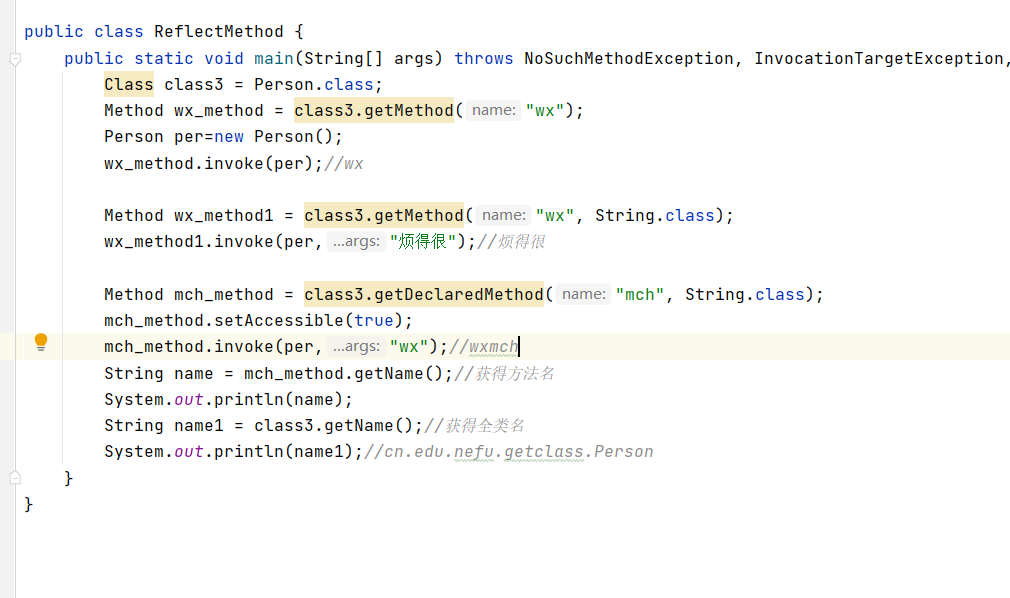Click the fold end marker near closing brace
The height and width of the screenshot is (598, 1010).
point(15,477)
